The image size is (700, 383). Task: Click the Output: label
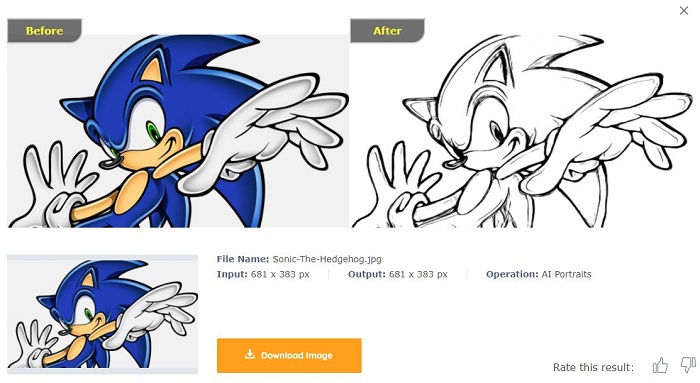pyautogui.click(x=367, y=274)
